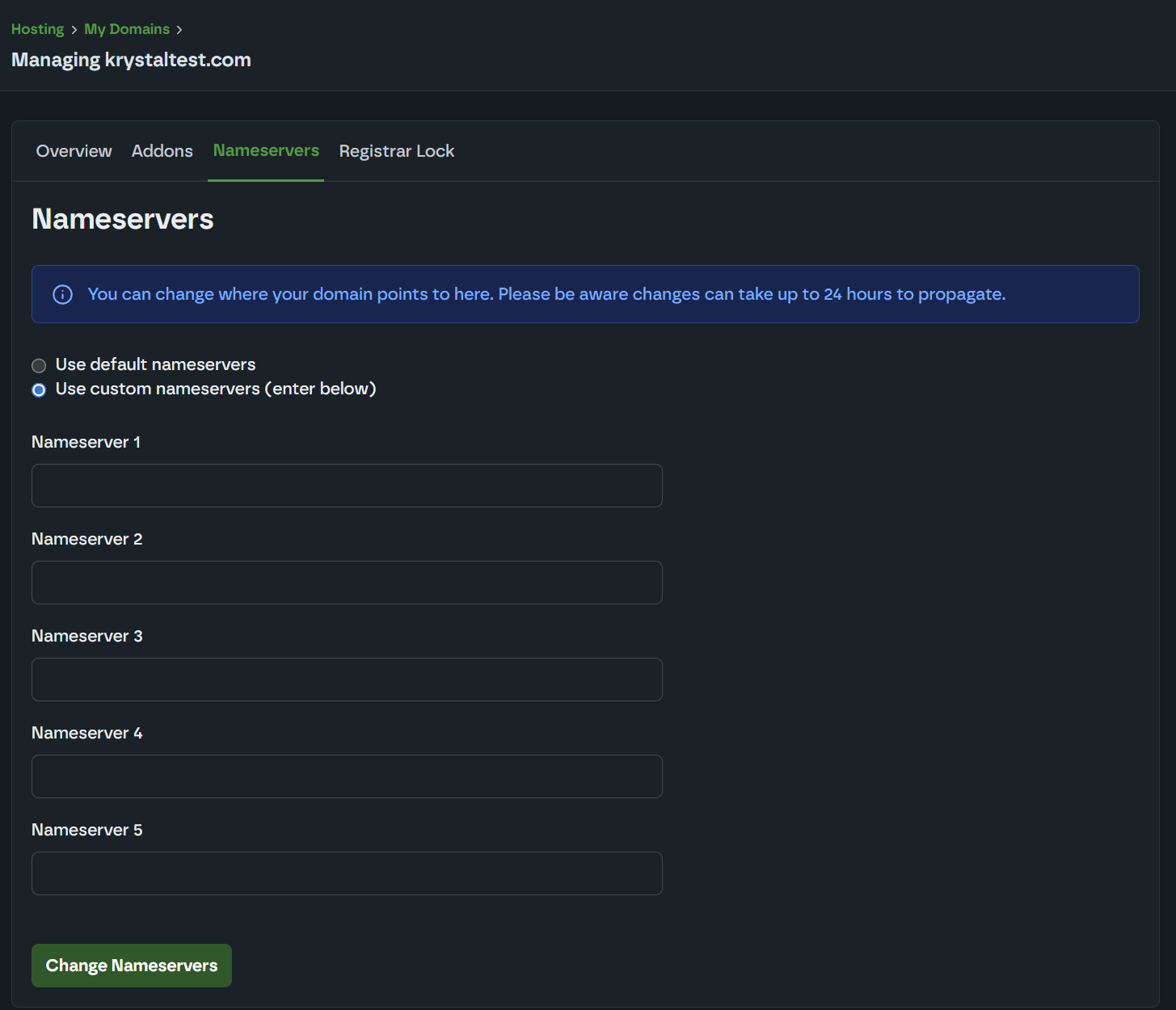Open the Overview tab

(x=74, y=151)
